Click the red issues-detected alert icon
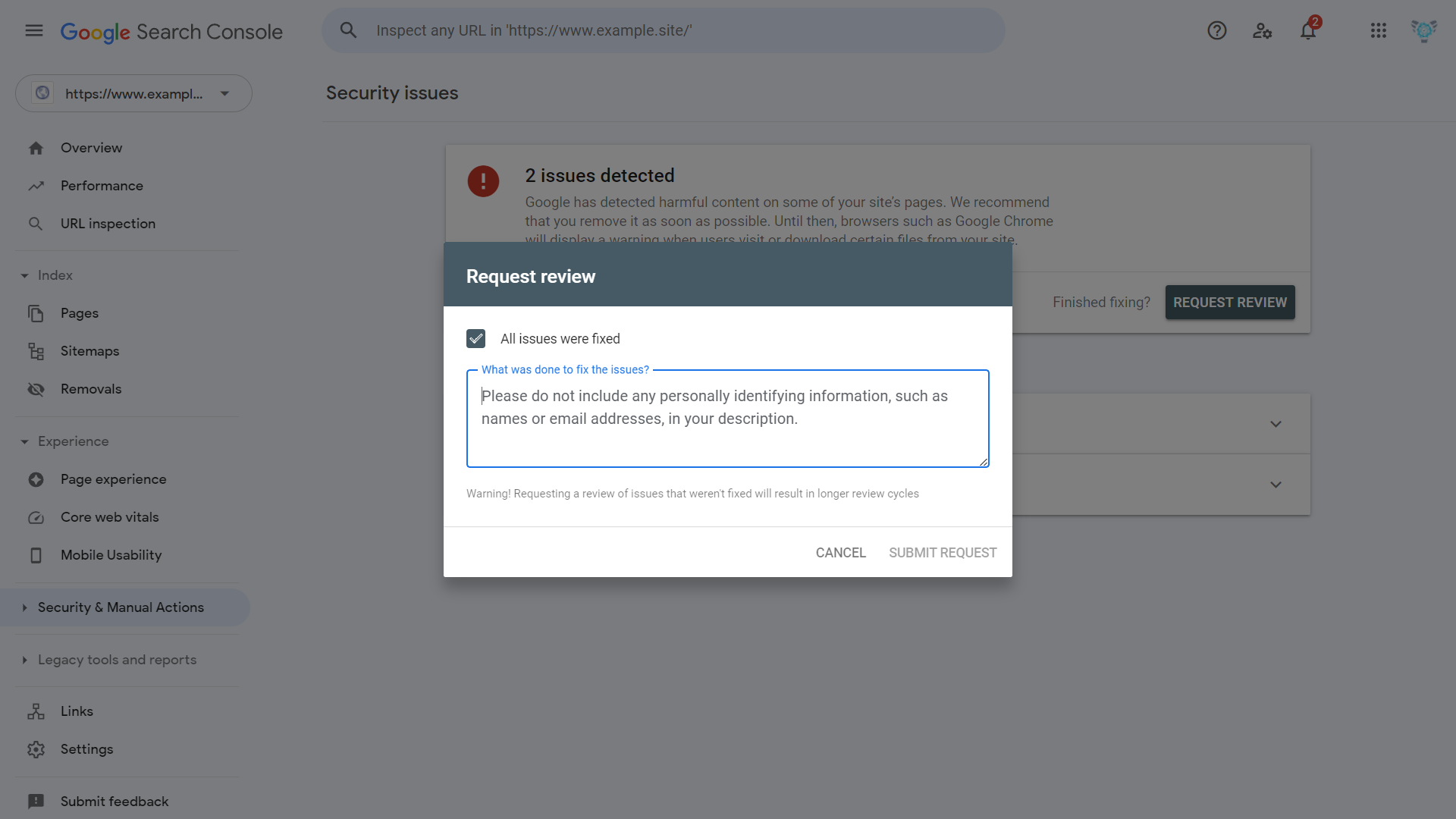Viewport: 1456px width, 819px height. pos(483,181)
